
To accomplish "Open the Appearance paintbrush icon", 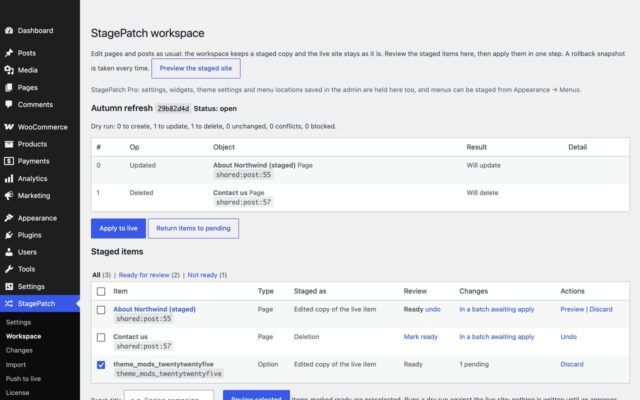I will click(9, 218).
